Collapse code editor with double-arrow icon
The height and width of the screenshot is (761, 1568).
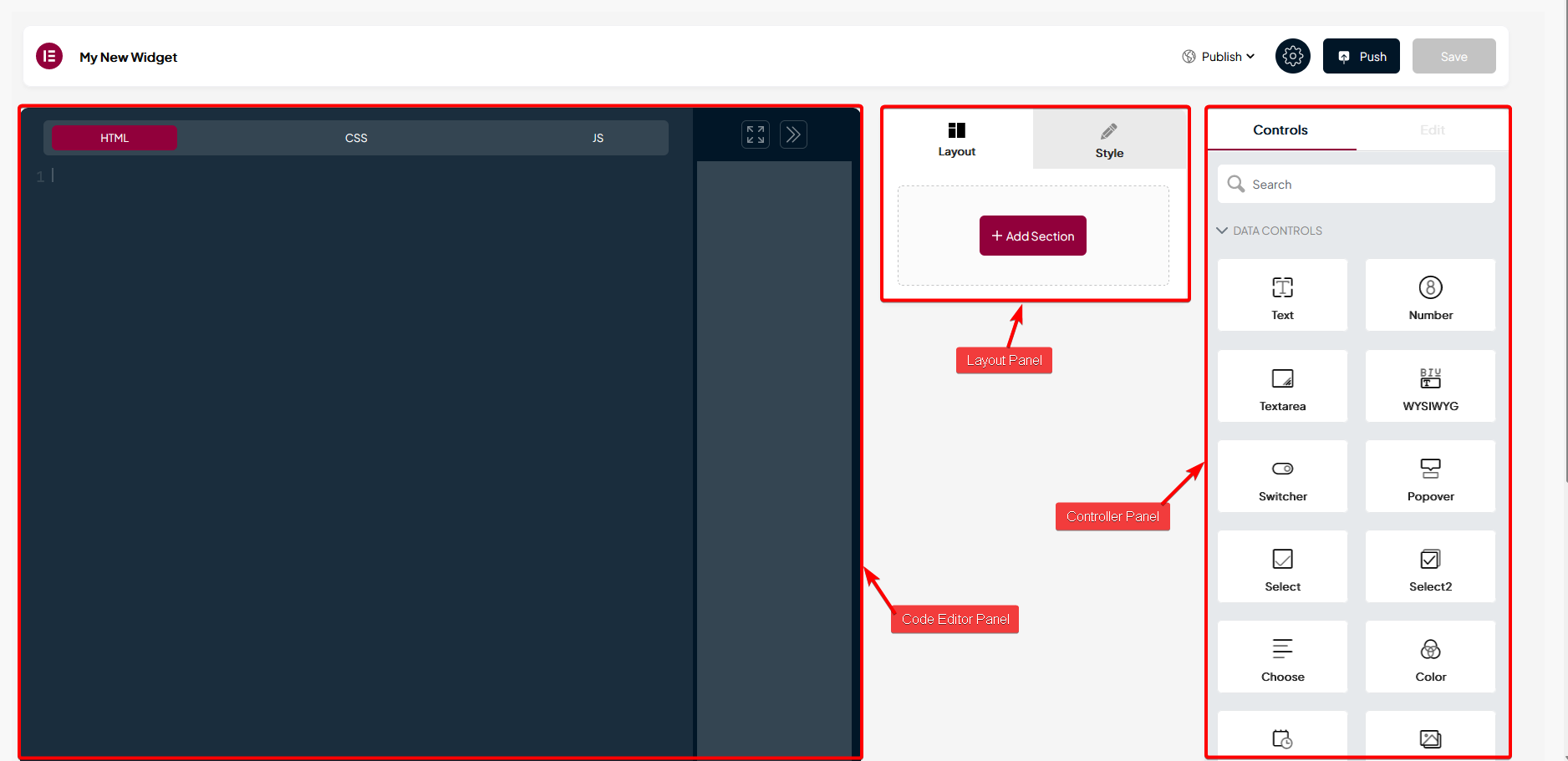(x=793, y=134)
